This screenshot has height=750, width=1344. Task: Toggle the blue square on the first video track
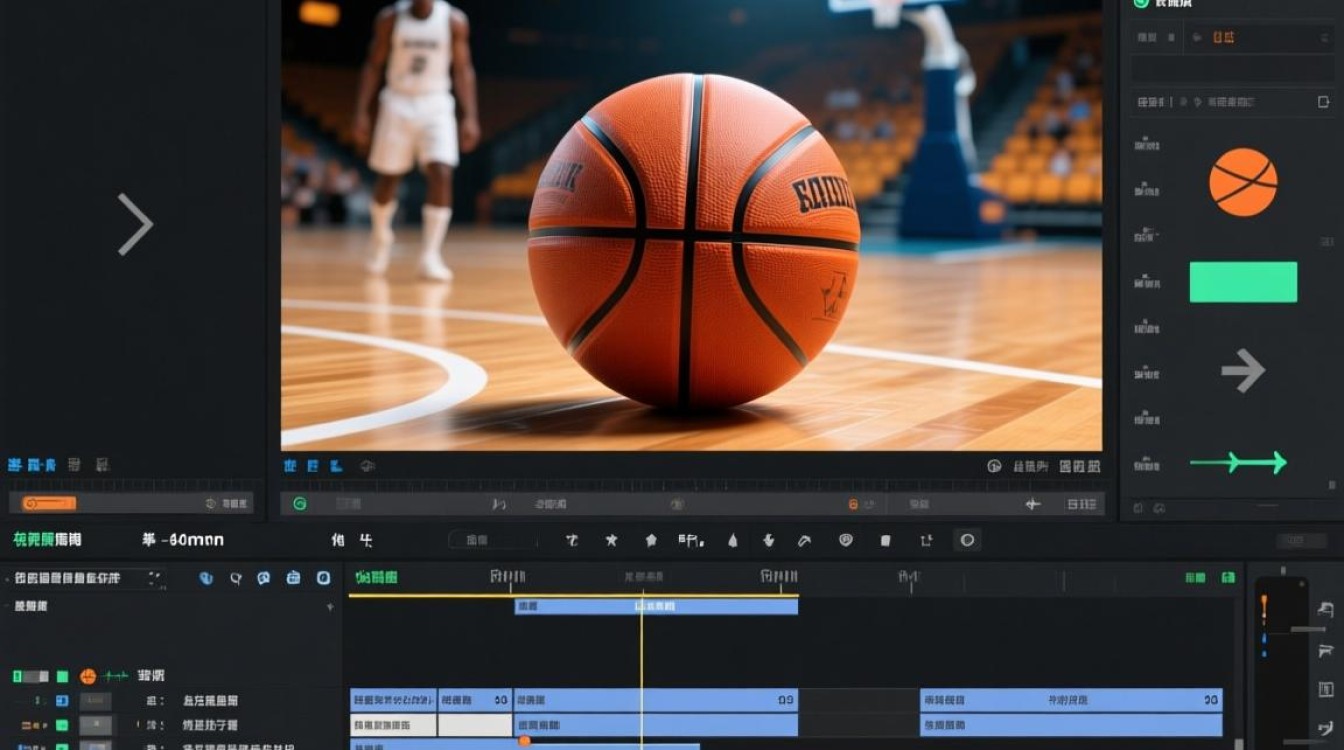coord(62,701)
